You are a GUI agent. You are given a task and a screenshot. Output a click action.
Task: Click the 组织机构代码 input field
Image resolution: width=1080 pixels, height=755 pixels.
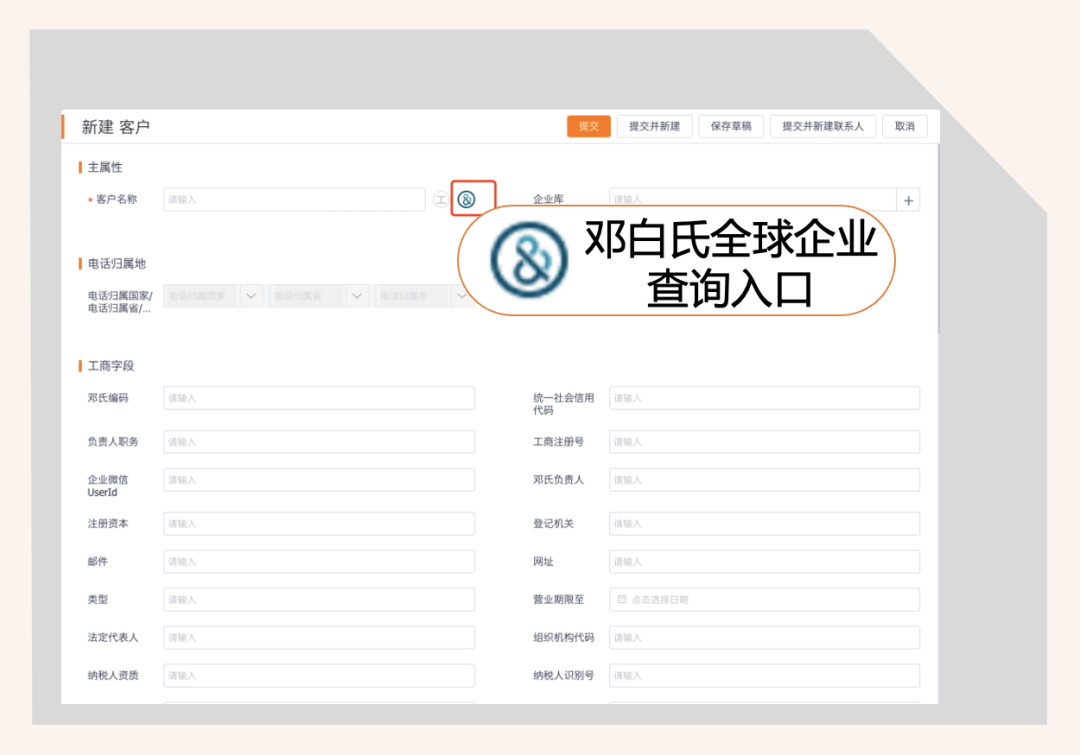pos(765,637)
